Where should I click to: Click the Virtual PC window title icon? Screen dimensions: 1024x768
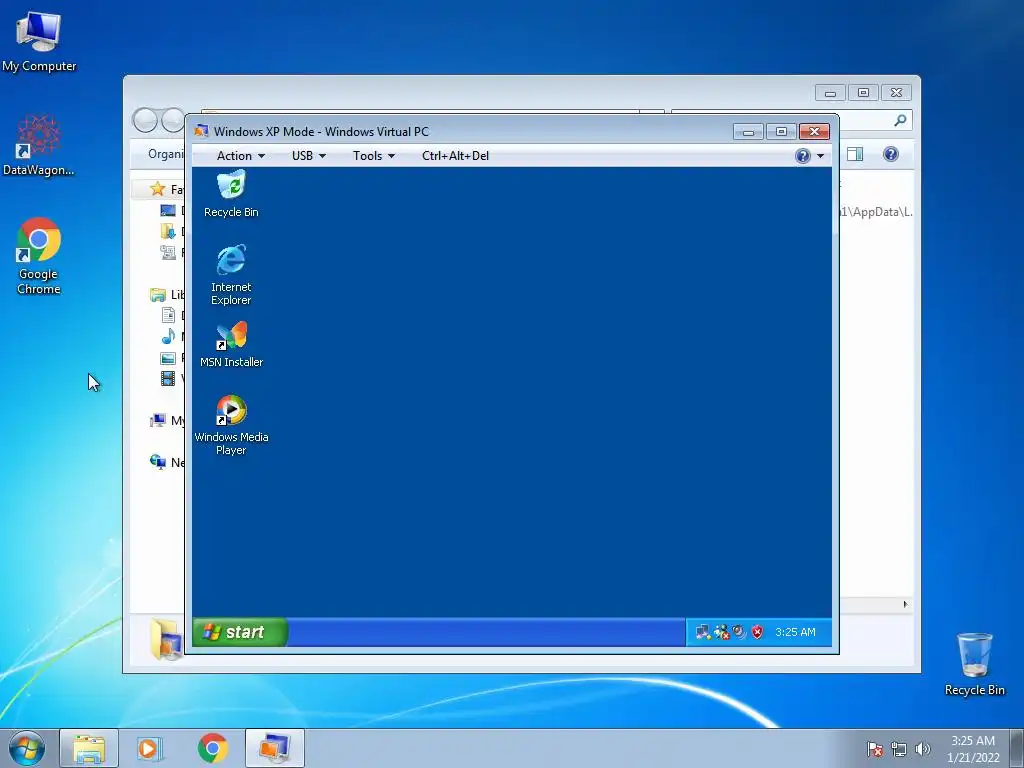tap(201, 131)
